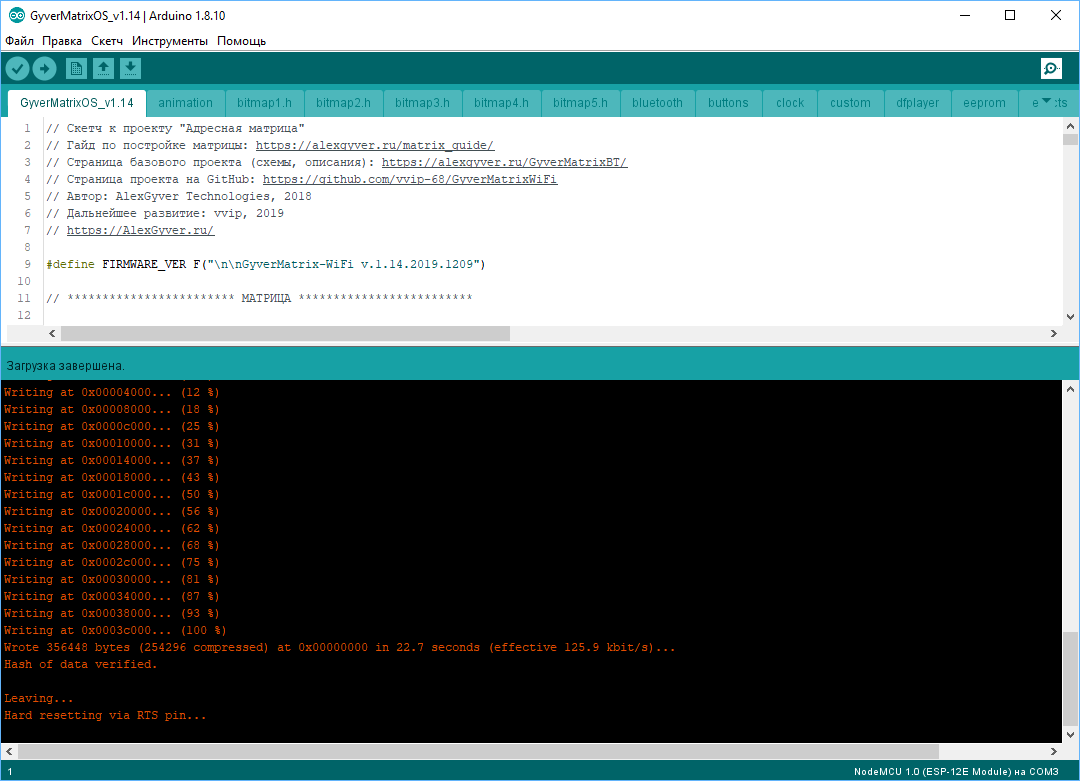
Task: Click the FIRMWARE_VER define on line 9
Action: 266,264
